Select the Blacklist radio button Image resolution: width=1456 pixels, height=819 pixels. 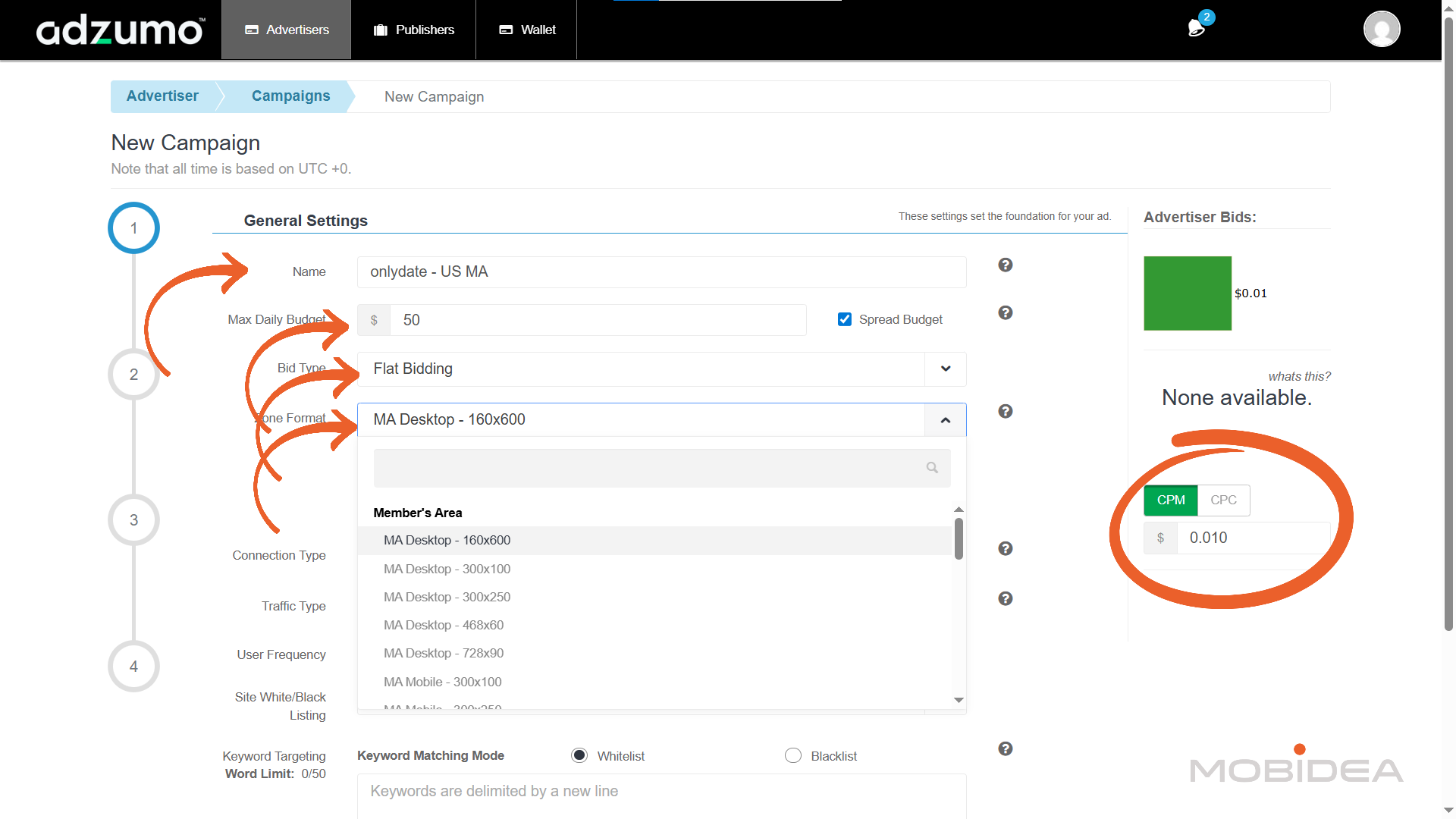tap(793, 755)
